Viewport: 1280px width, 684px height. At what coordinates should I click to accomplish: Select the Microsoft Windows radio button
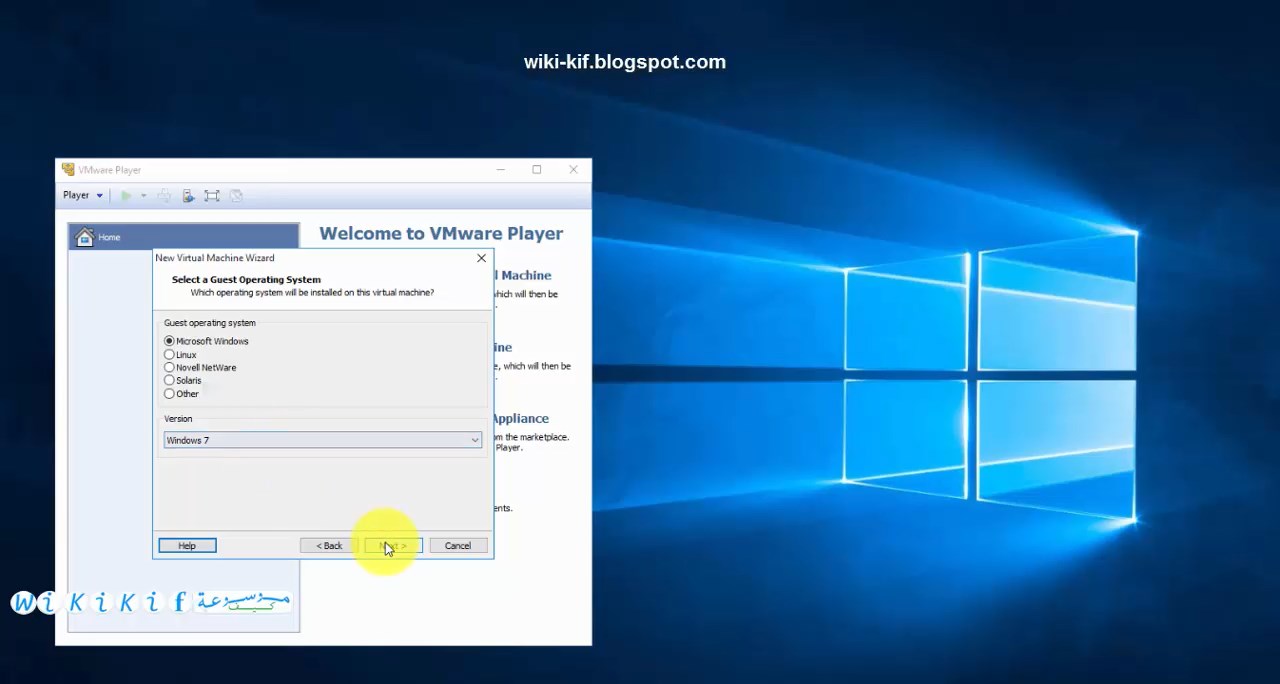tap(169, 341)
